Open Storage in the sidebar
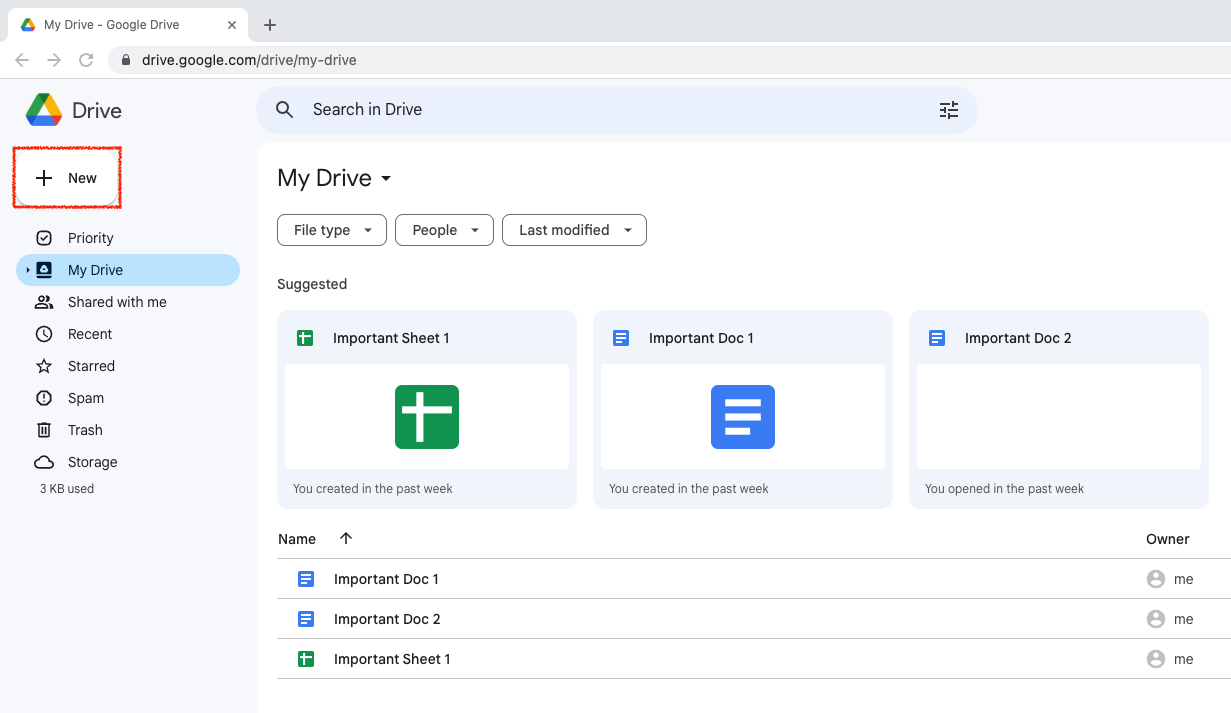The height and width of the screenshot is (713, 1231). [x=128, y=462]
